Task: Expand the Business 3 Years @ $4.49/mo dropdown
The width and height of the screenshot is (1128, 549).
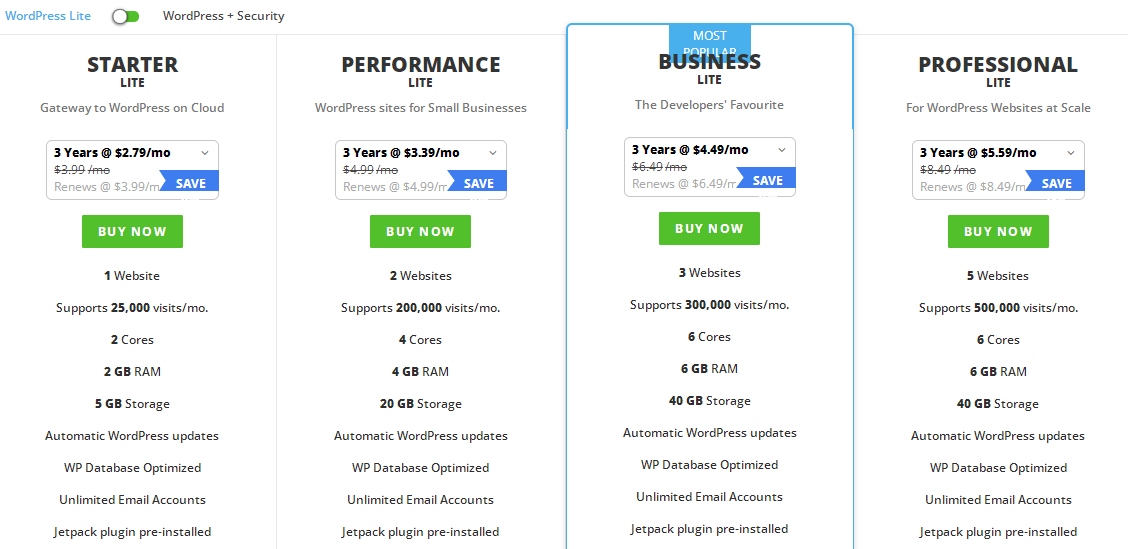Action: point(709,150)
